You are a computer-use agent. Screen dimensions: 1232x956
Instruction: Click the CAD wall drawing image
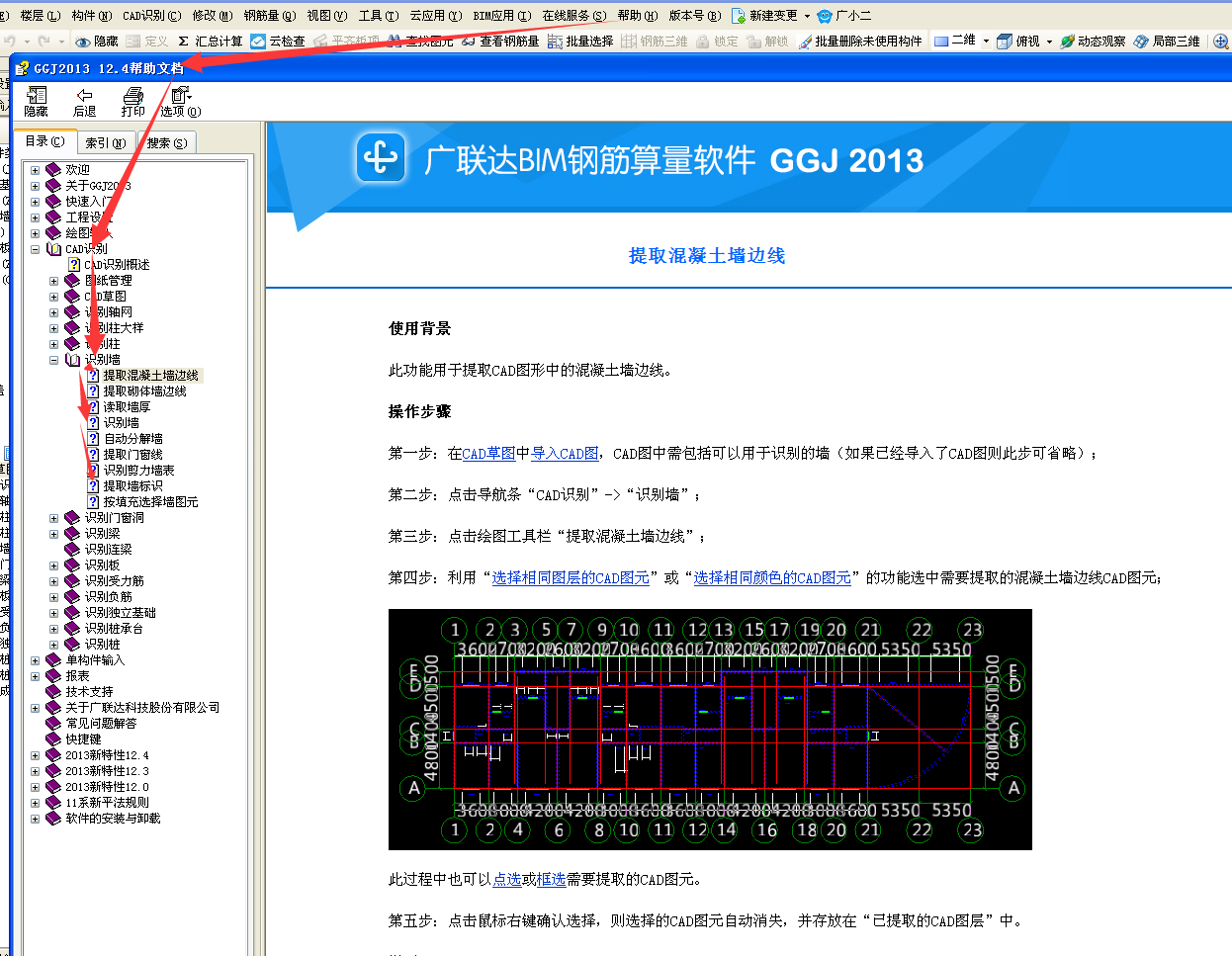(710, 730)
